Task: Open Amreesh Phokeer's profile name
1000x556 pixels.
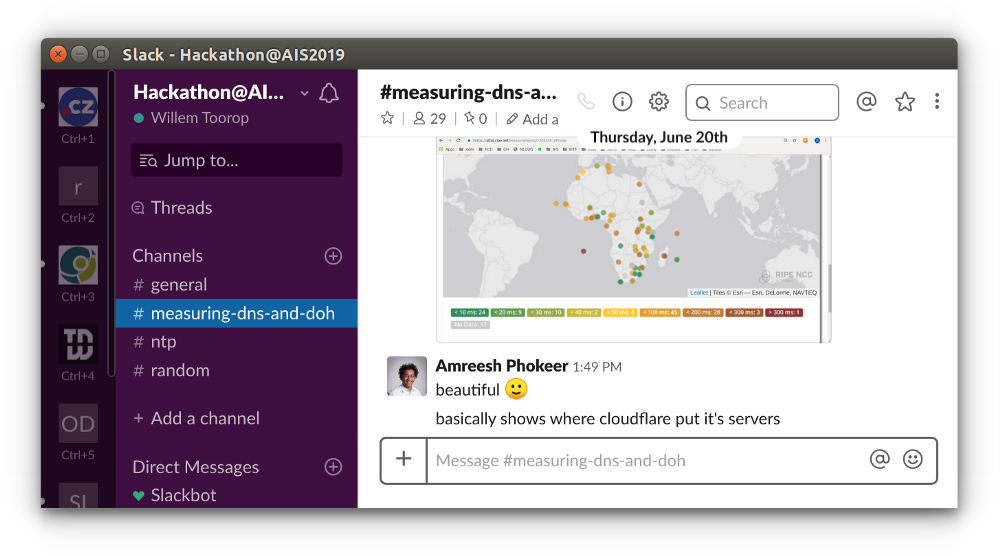Action: (x=501, y=365)
